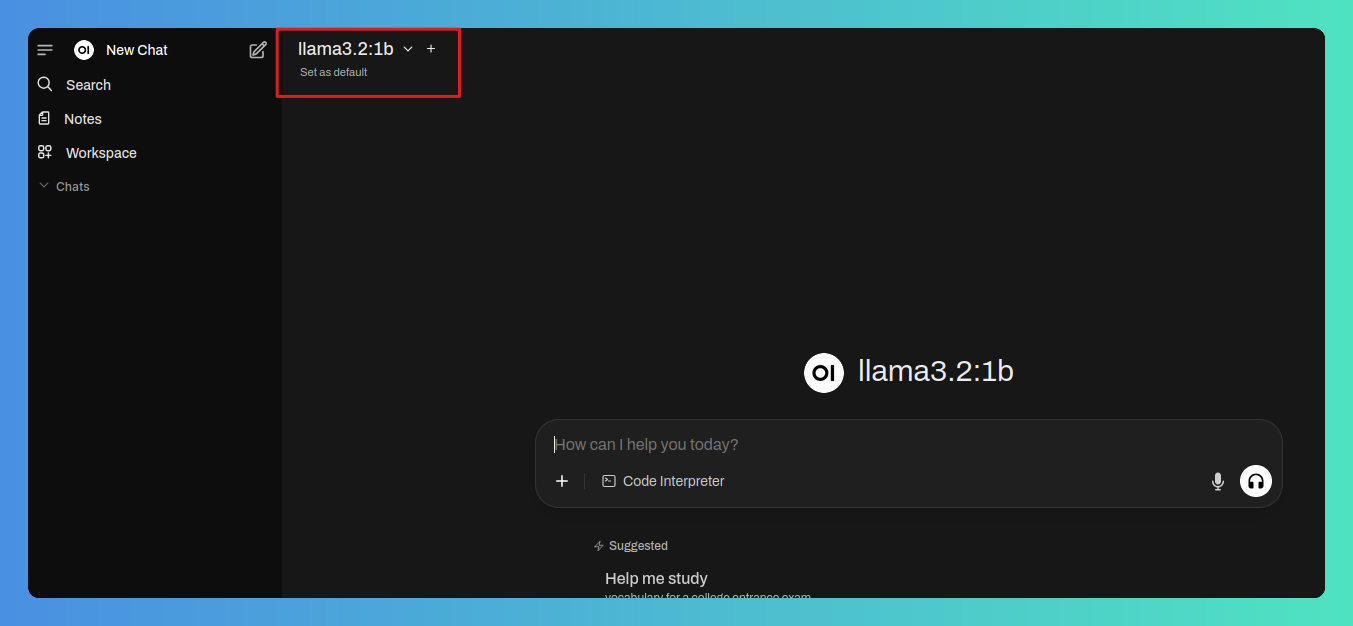This screenshot has width=1353, height=626.
Task: Add another model with plus icon
Action: [431, 49]
